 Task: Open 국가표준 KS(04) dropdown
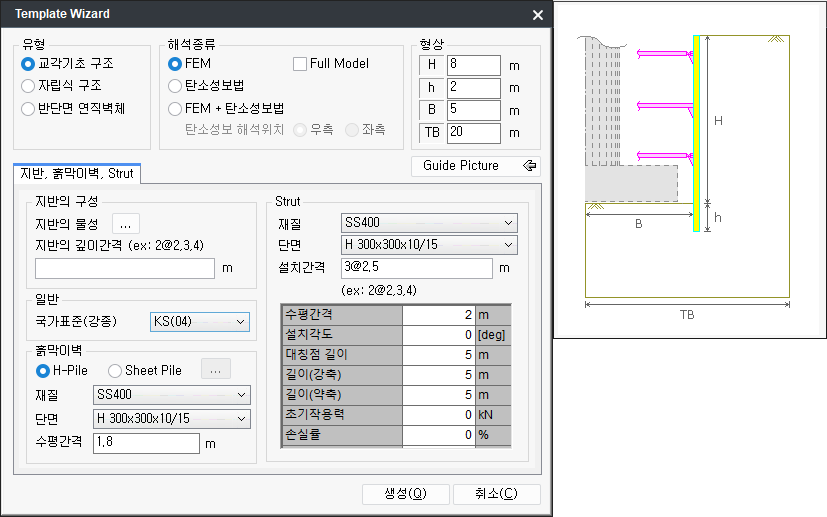(x=198, y=321)
